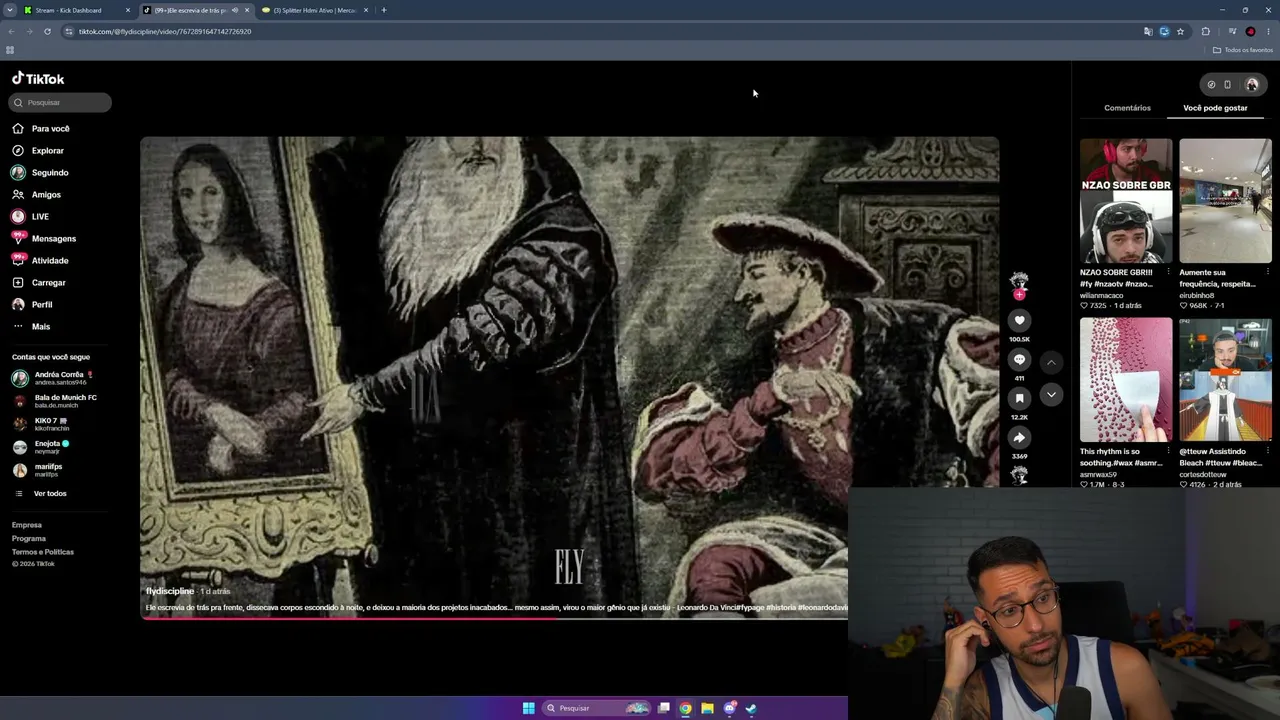
Task: Open options for This rhythm is so soothing video
Action: 1168,451
